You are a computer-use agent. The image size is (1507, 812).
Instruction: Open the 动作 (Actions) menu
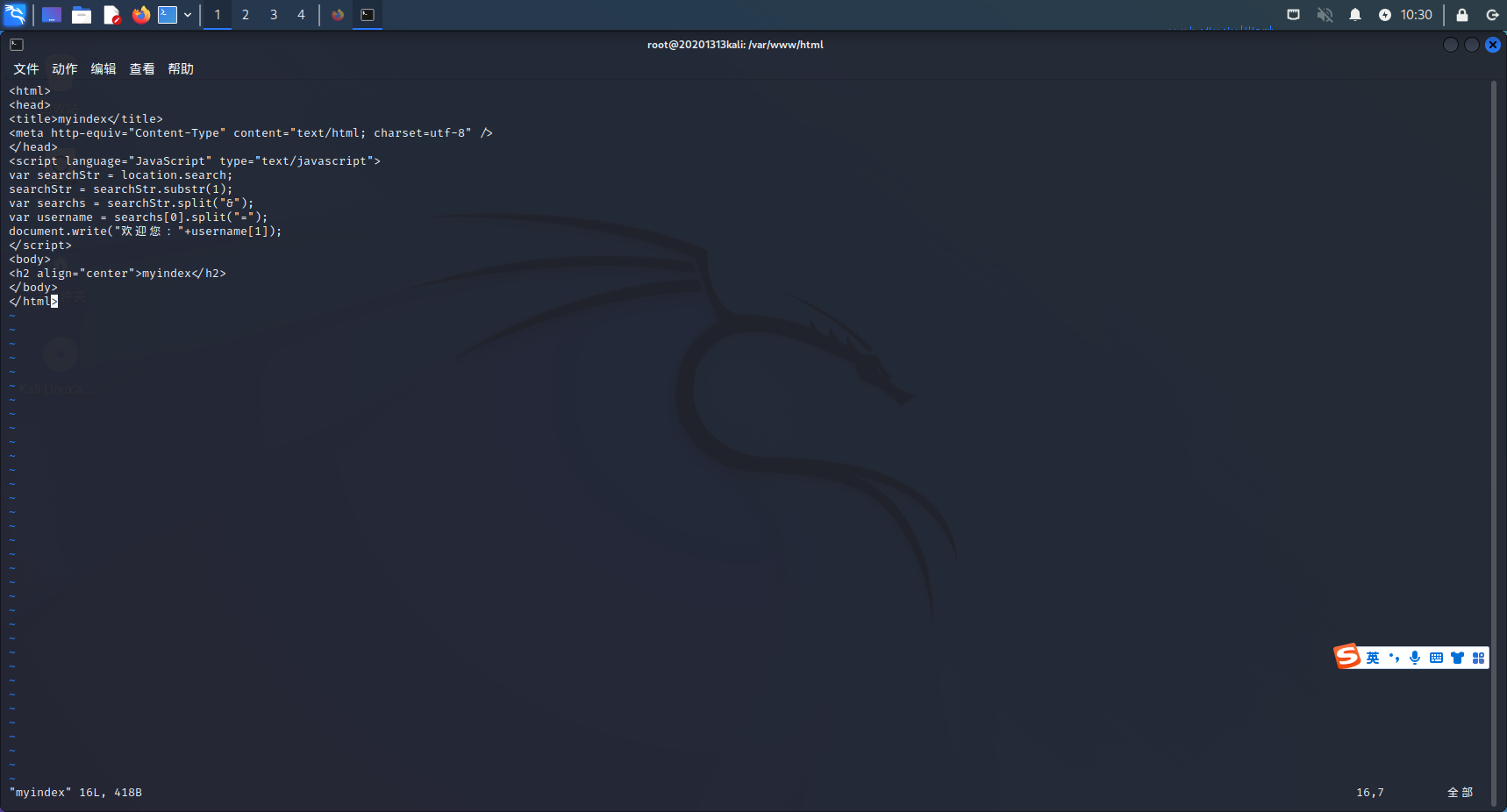tap(65, 69)
